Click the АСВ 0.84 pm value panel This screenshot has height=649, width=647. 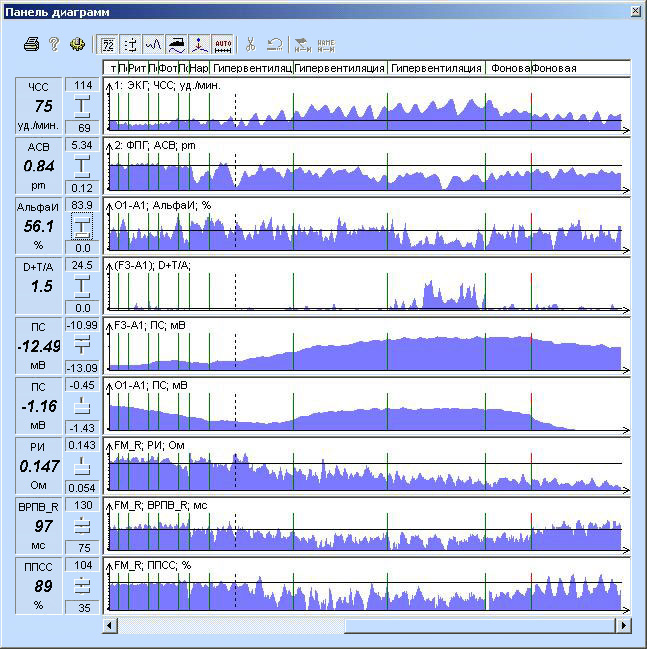pos(38,166)
